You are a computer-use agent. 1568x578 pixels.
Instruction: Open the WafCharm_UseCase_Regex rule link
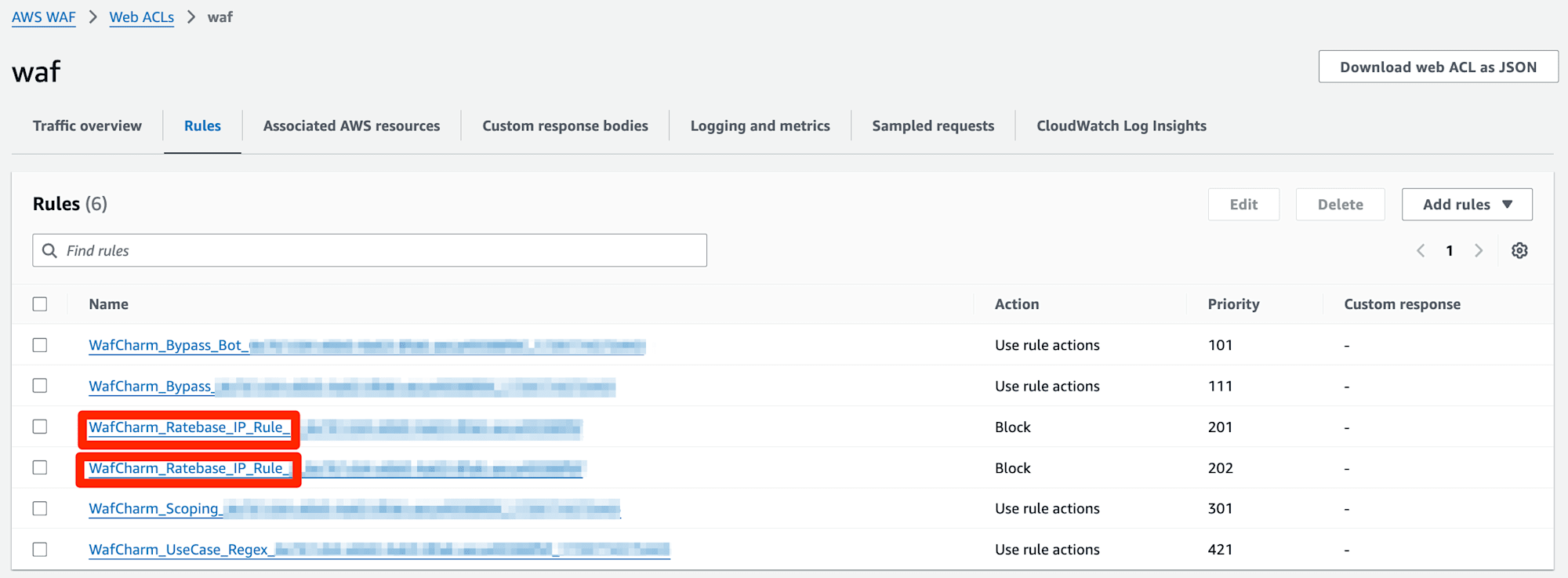click(379, 550)
